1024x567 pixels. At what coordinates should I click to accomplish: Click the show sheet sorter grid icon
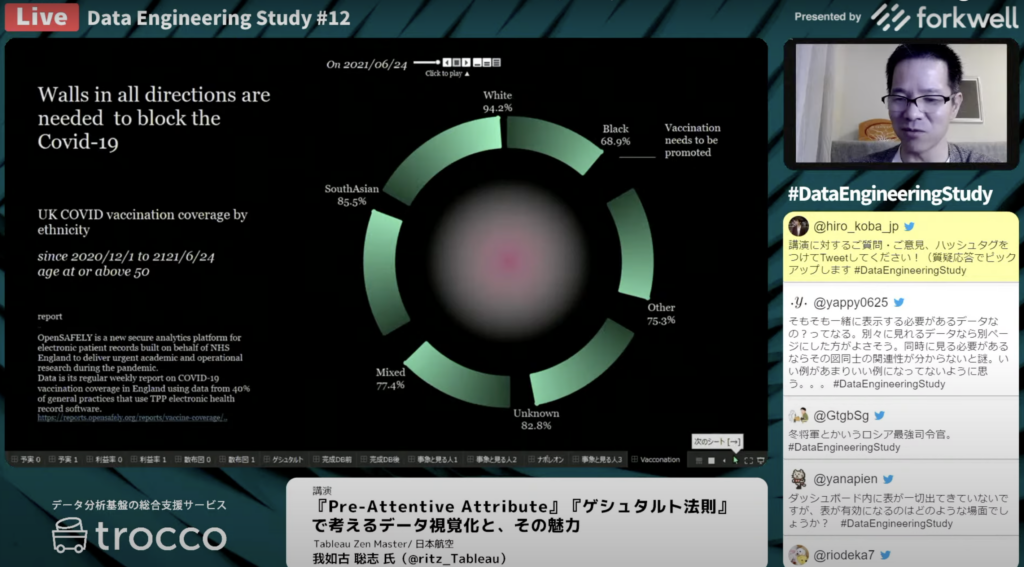point(699,460)
